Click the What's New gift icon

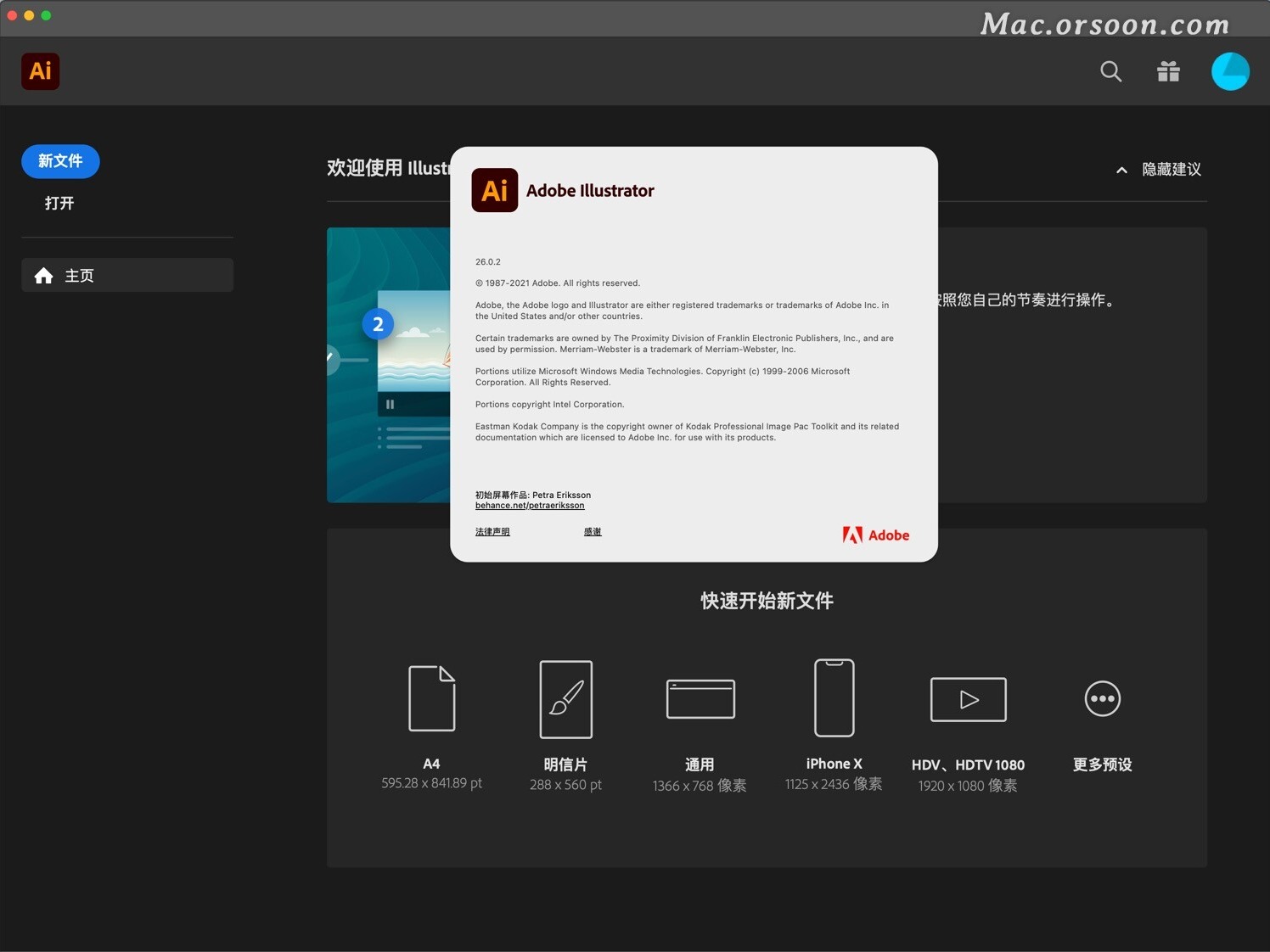(1168, 71)
